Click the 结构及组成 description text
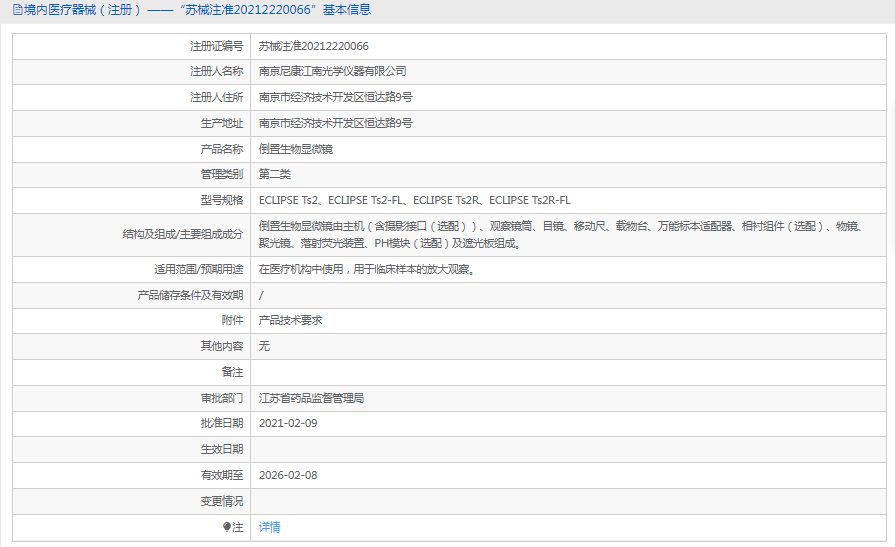The width and height of the screenshot is (895, 547). pos(561,235)
